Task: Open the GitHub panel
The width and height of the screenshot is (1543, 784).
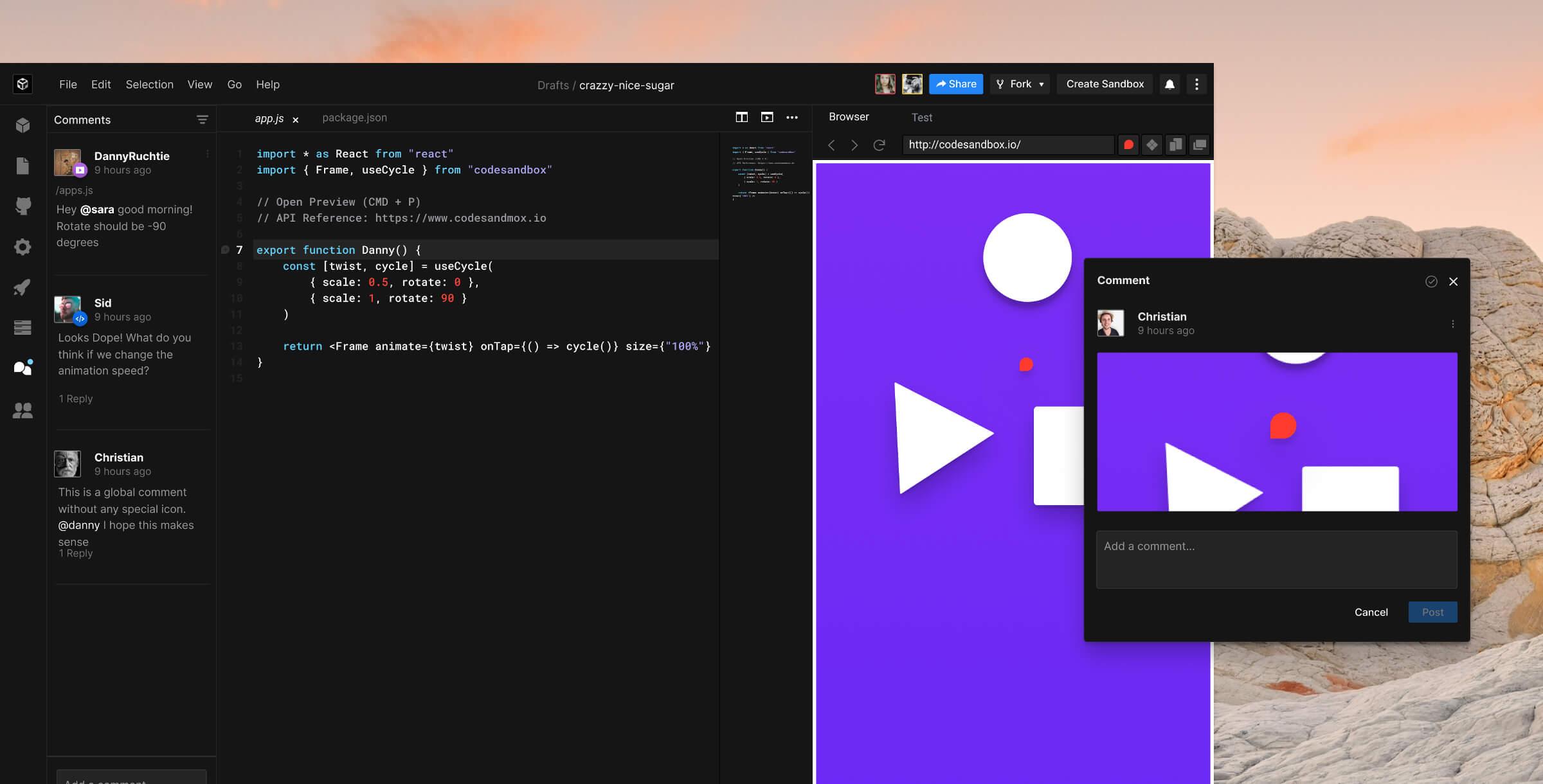Action: click(23, 206)
